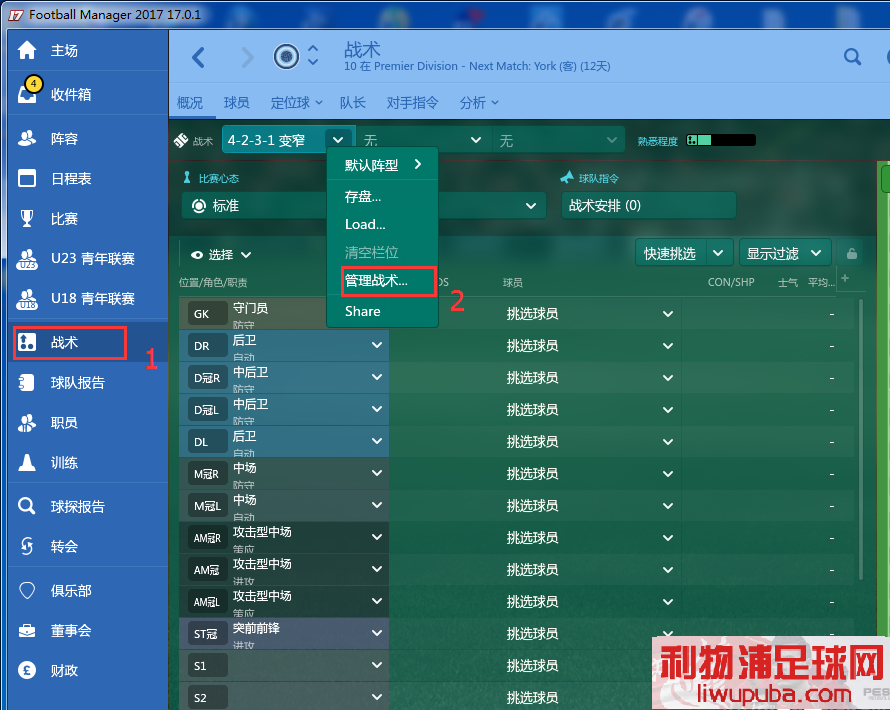
Task: Go back with the left arrow
Action: tap(198, 57)
